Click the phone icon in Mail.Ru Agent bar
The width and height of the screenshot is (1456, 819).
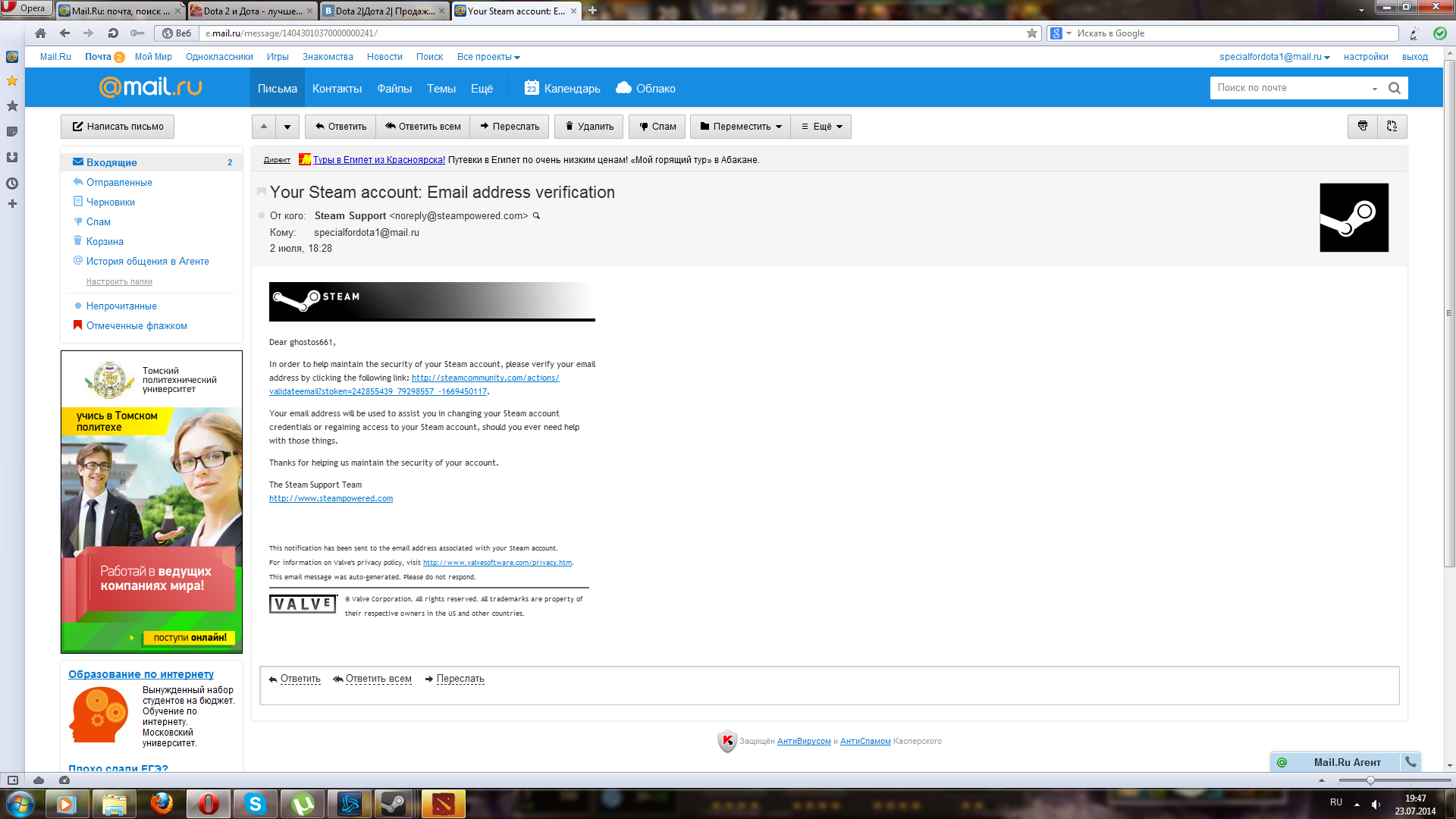click(x=1410, y=762)
